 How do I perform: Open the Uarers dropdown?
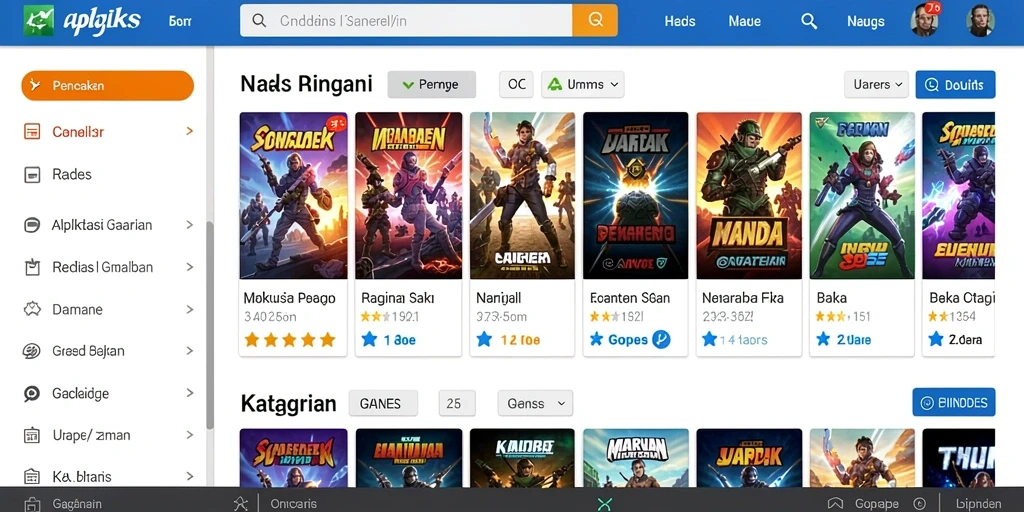click(x=876, y=84)
